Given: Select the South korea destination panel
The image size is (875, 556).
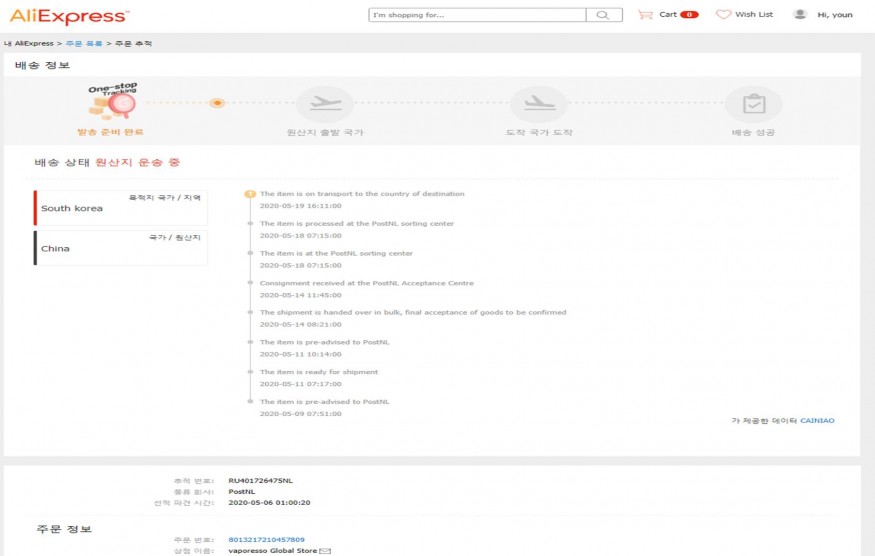Looking at the screenshot, I should click(120, 208).
